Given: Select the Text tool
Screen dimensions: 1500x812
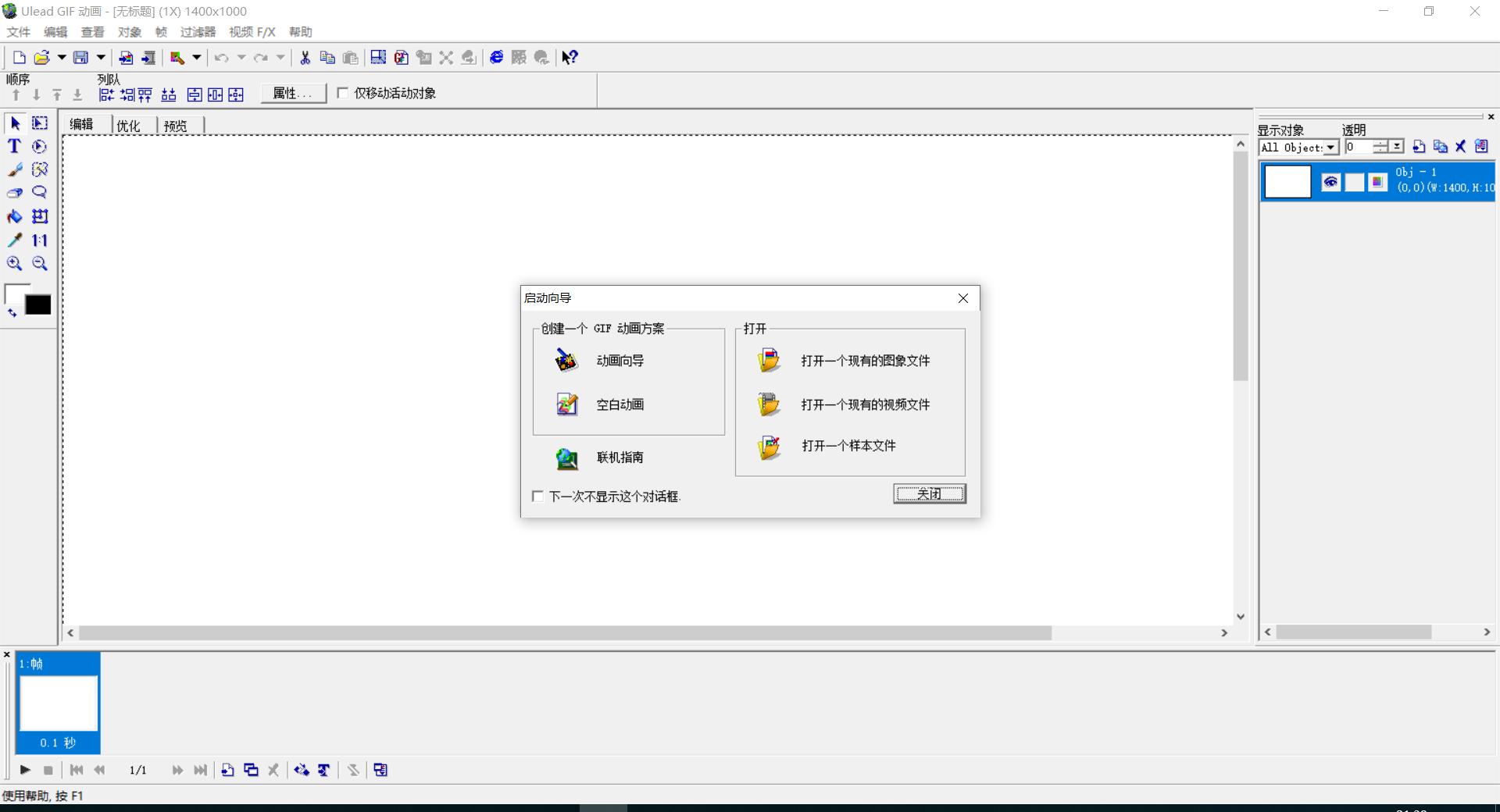Looking at the screenshot, I should [x=13, y=146].
